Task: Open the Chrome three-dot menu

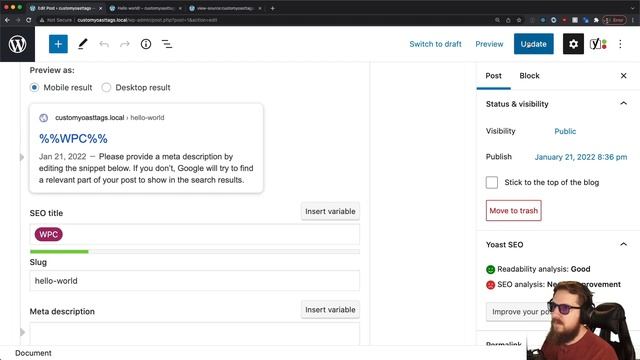Action: tap(633, 20)
